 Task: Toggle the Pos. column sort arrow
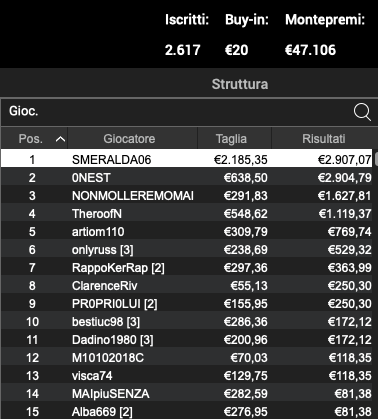point(60,139)
